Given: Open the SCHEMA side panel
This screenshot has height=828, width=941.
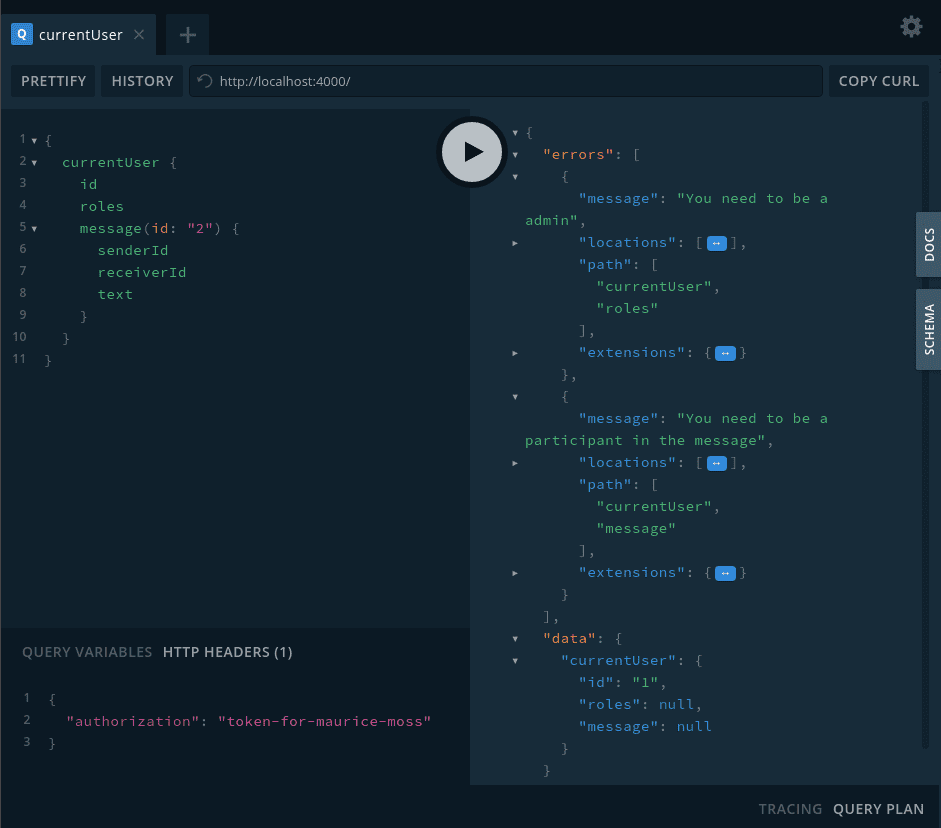Looking at the screenshot, I should point(929,330).
